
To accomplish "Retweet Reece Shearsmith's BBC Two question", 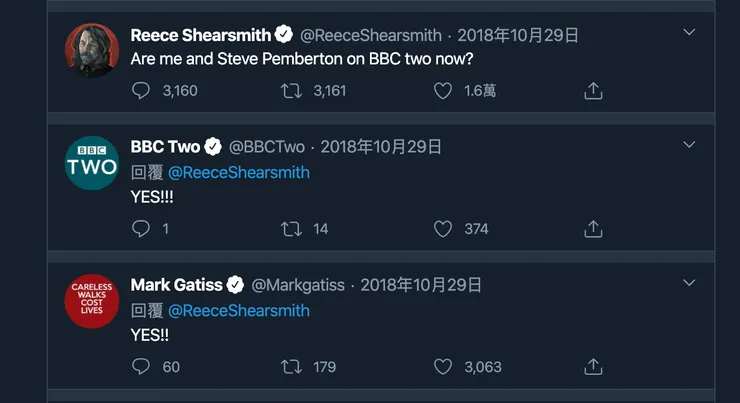I will [291, 91].
